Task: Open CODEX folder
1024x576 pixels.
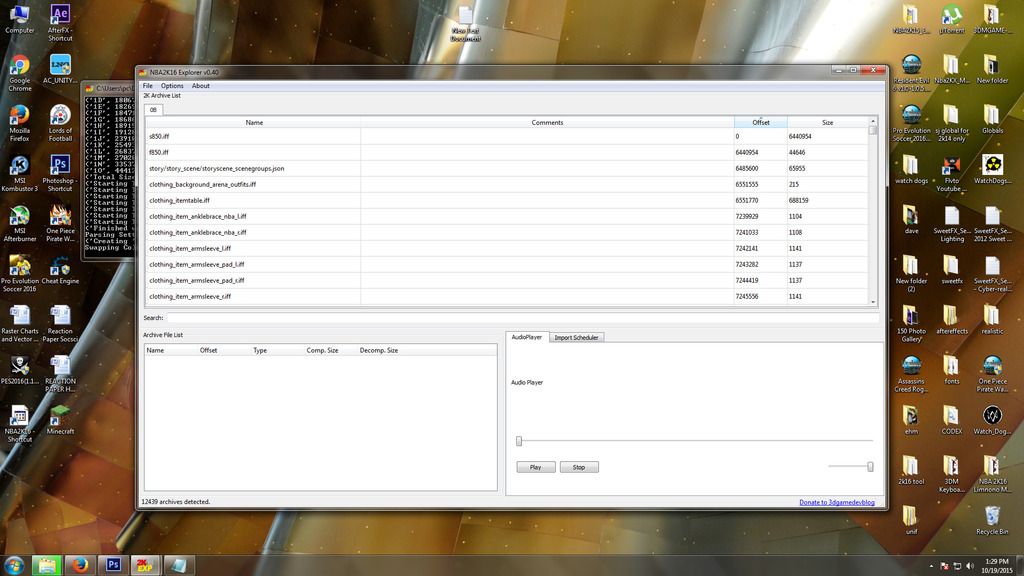Action: tap(952, 421)
